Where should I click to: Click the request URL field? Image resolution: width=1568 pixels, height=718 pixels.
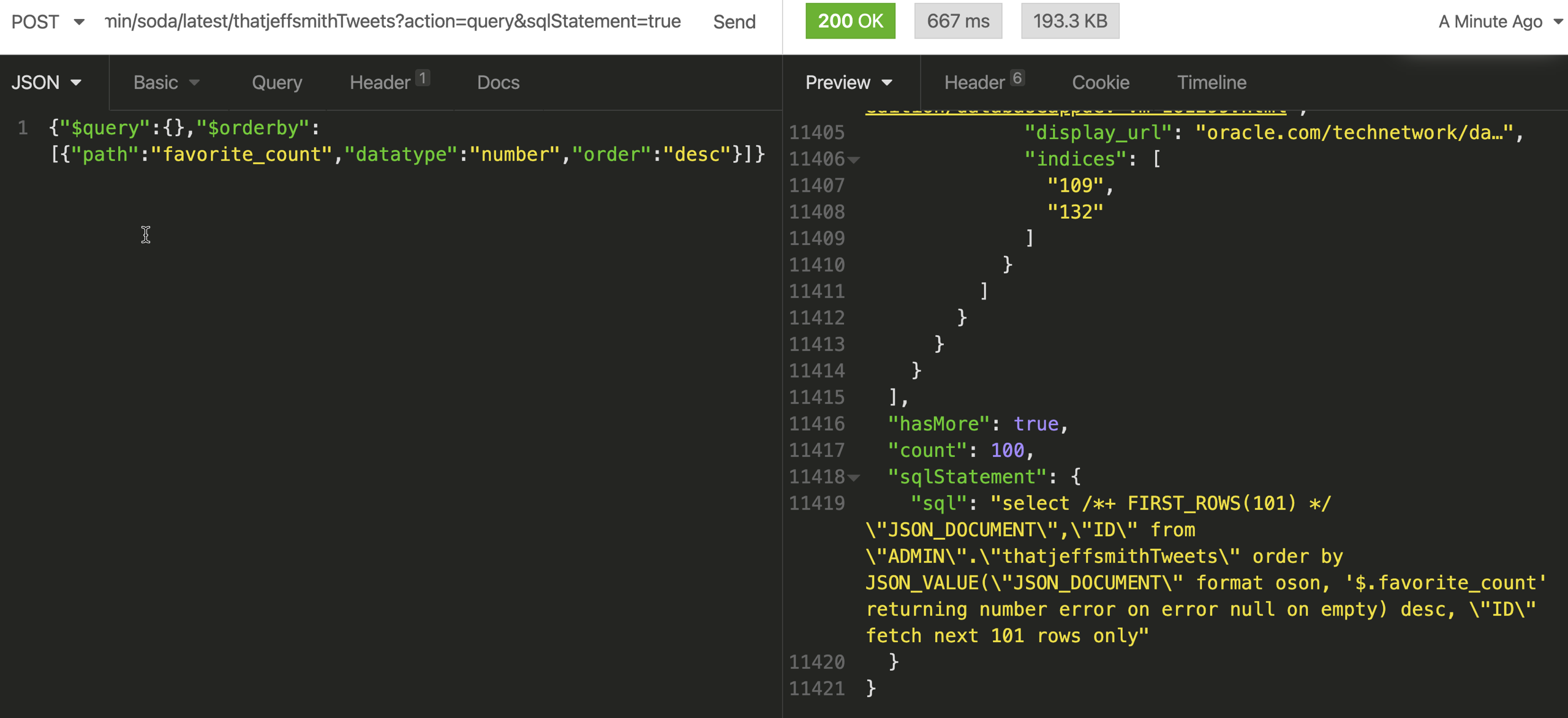[393, 21]
